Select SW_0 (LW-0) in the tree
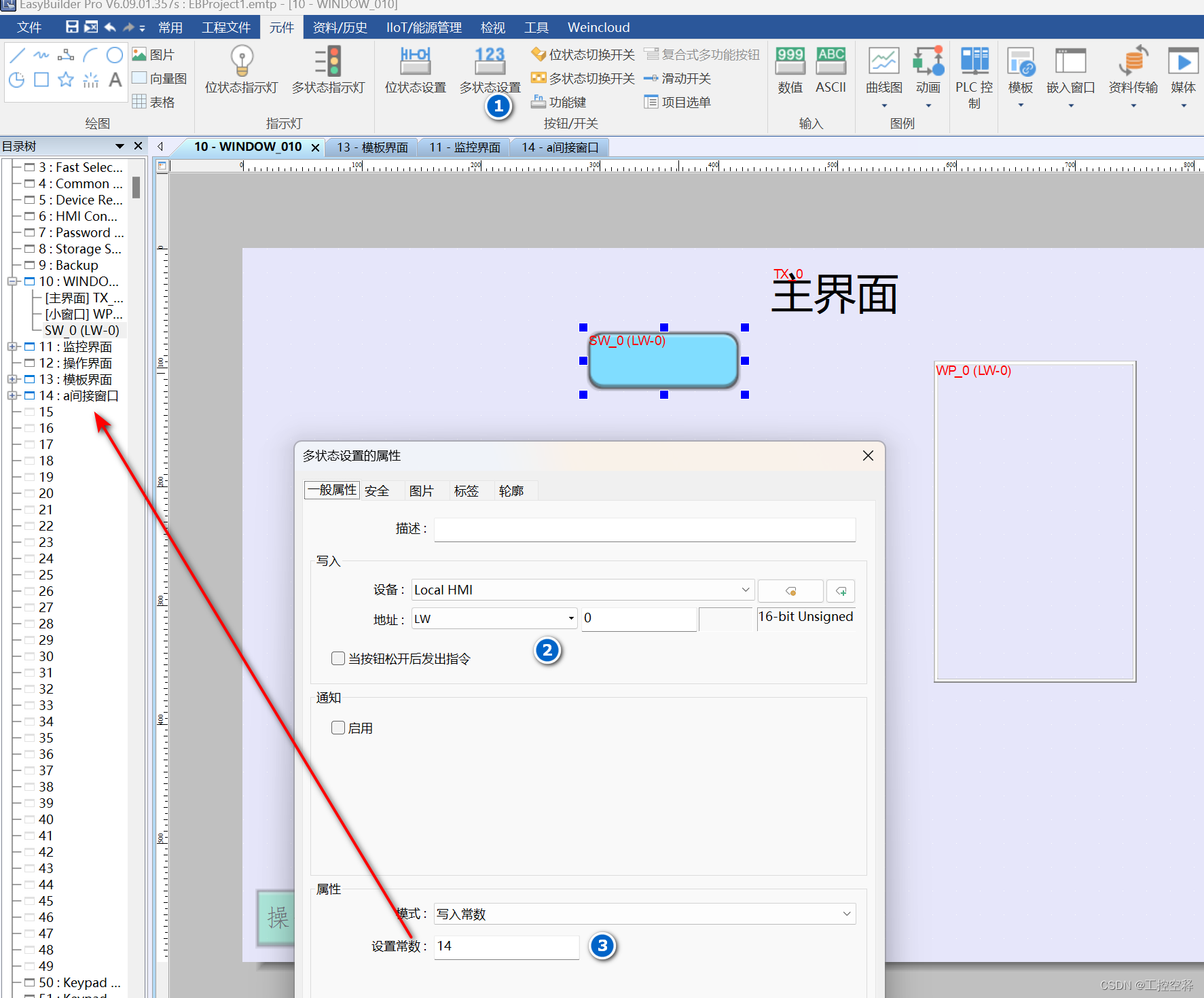The image size is (1204, 998). (x=82, y=330)
